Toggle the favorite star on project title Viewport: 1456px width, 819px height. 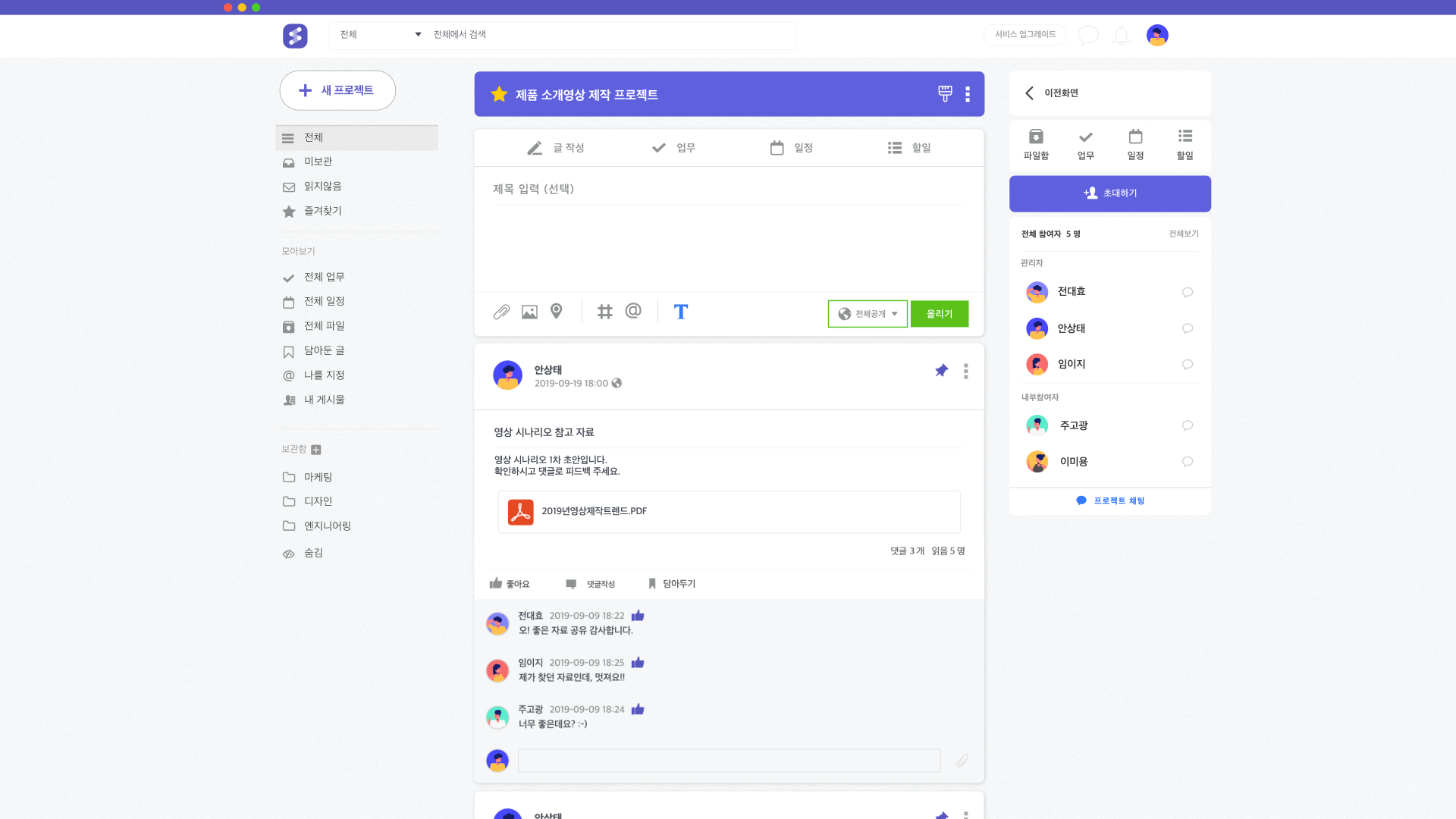[x=499, y=94]
